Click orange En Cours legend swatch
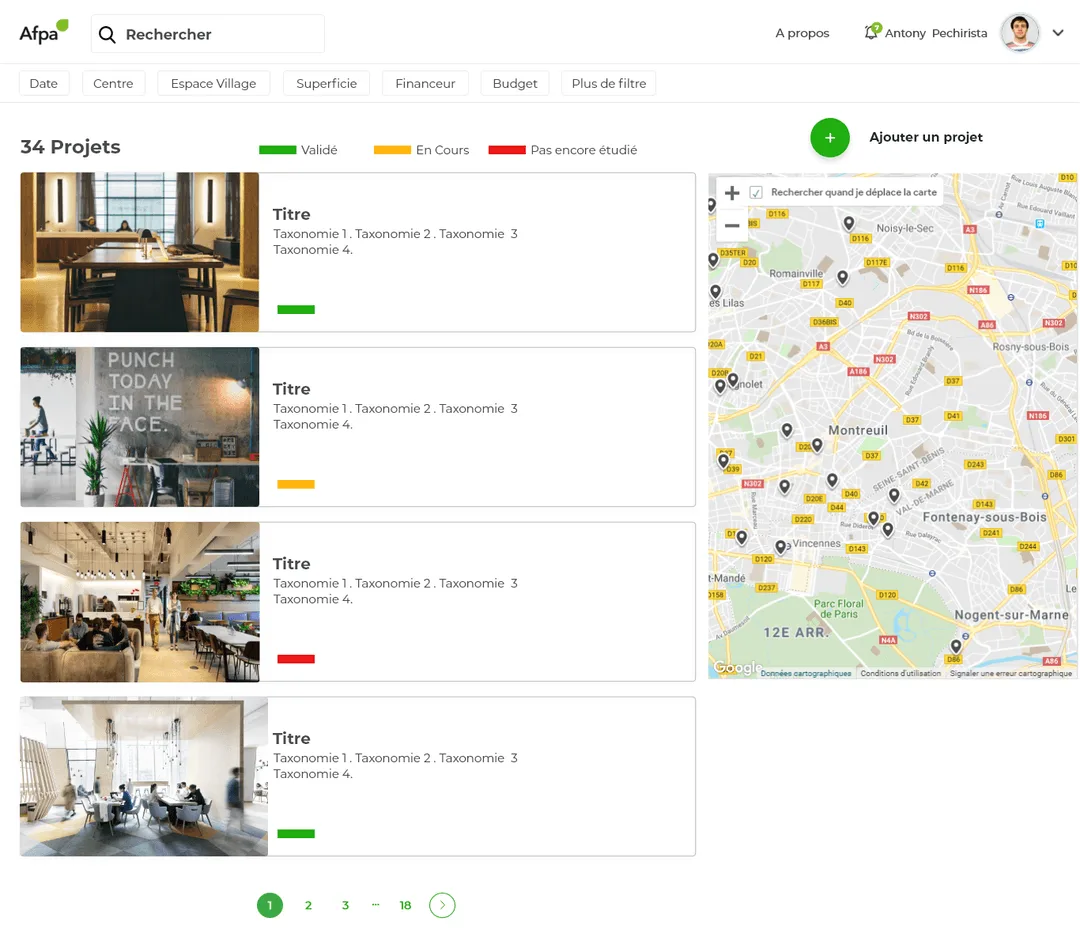The width and height of the screenshot is (1080, 941). click(x=392, y=150)
